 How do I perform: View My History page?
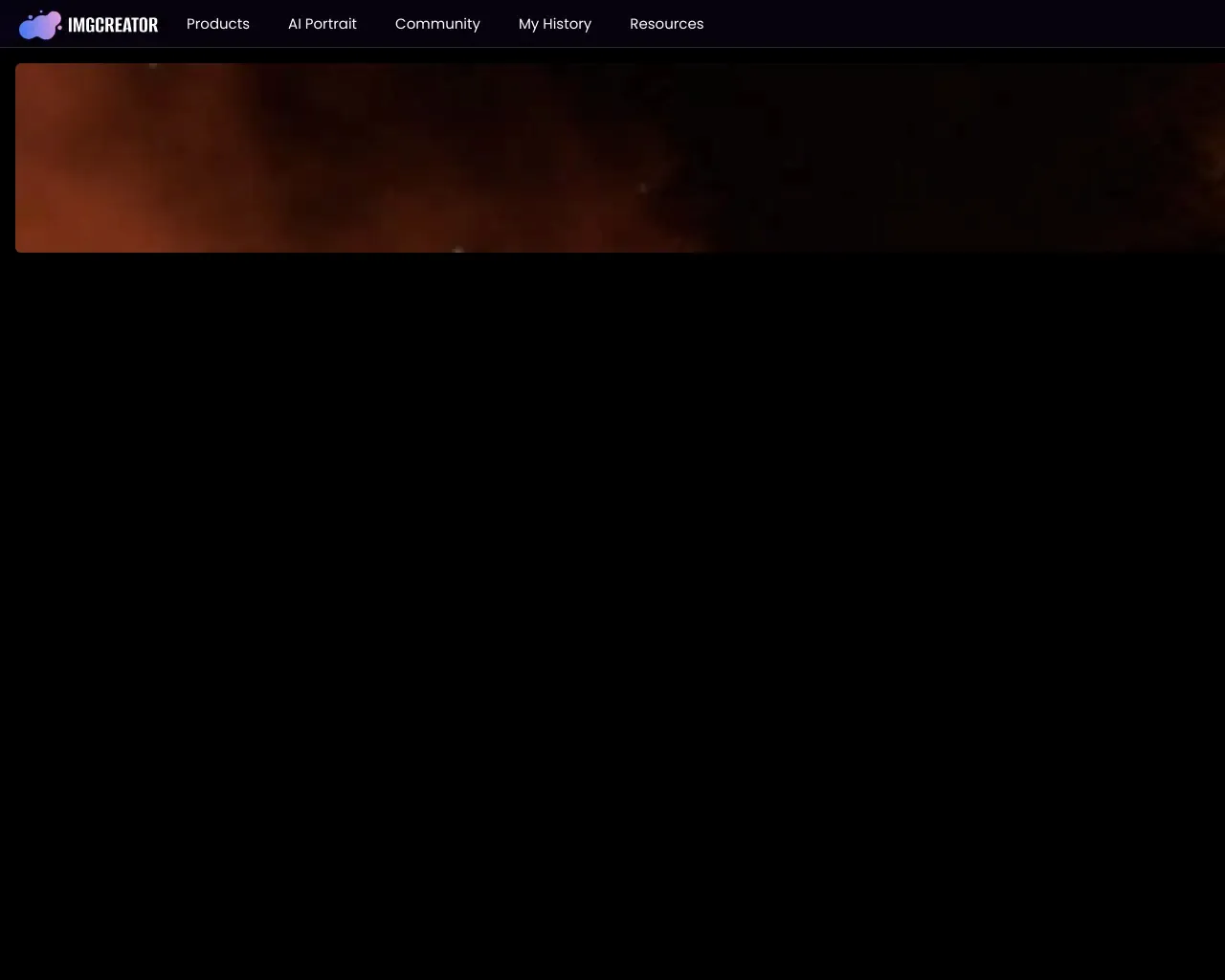pyautogui.click(x=555, y=24)
